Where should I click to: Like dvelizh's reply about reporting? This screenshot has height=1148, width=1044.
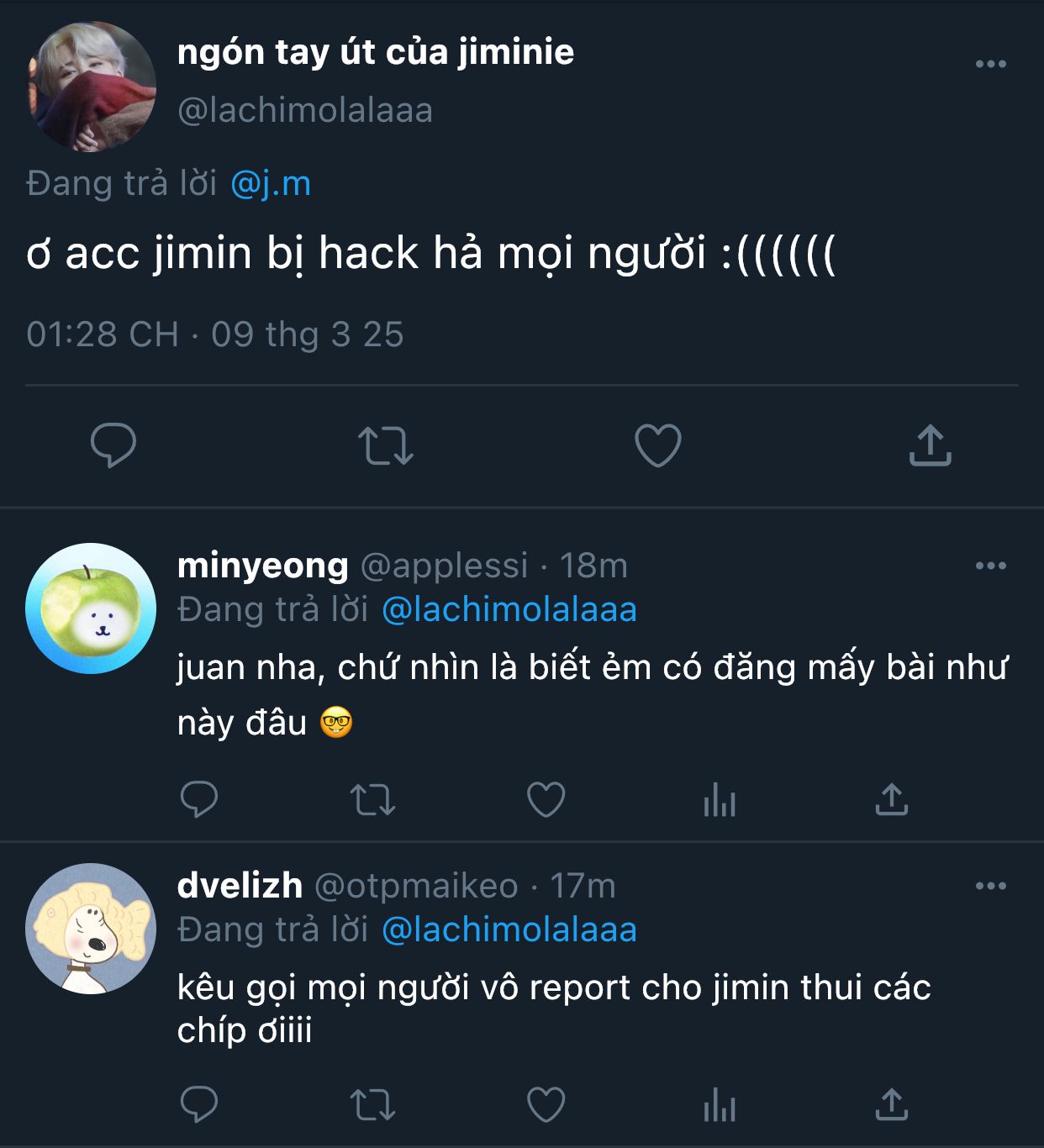(546, 1104)
